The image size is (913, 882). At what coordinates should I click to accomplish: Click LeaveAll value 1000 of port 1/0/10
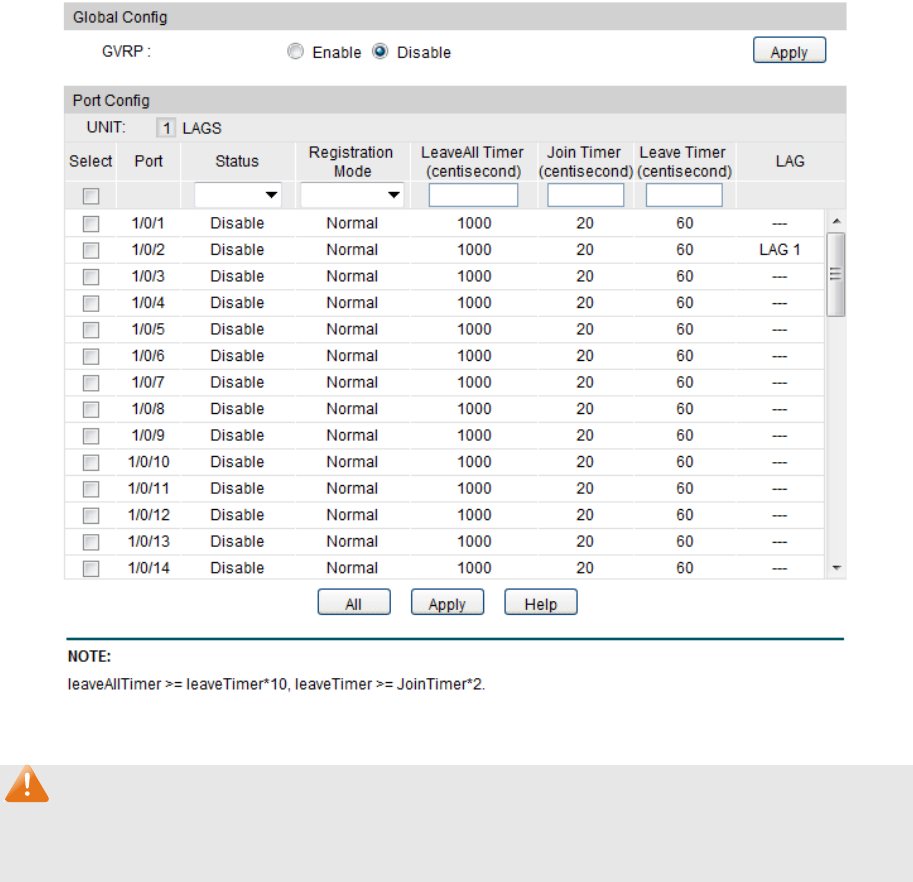[474, 462]
